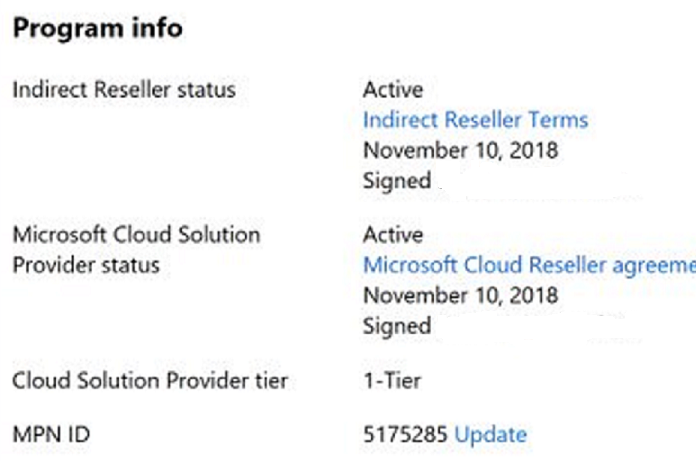Click the Provider status label line
696x461 pixels.
pos(85,266)
